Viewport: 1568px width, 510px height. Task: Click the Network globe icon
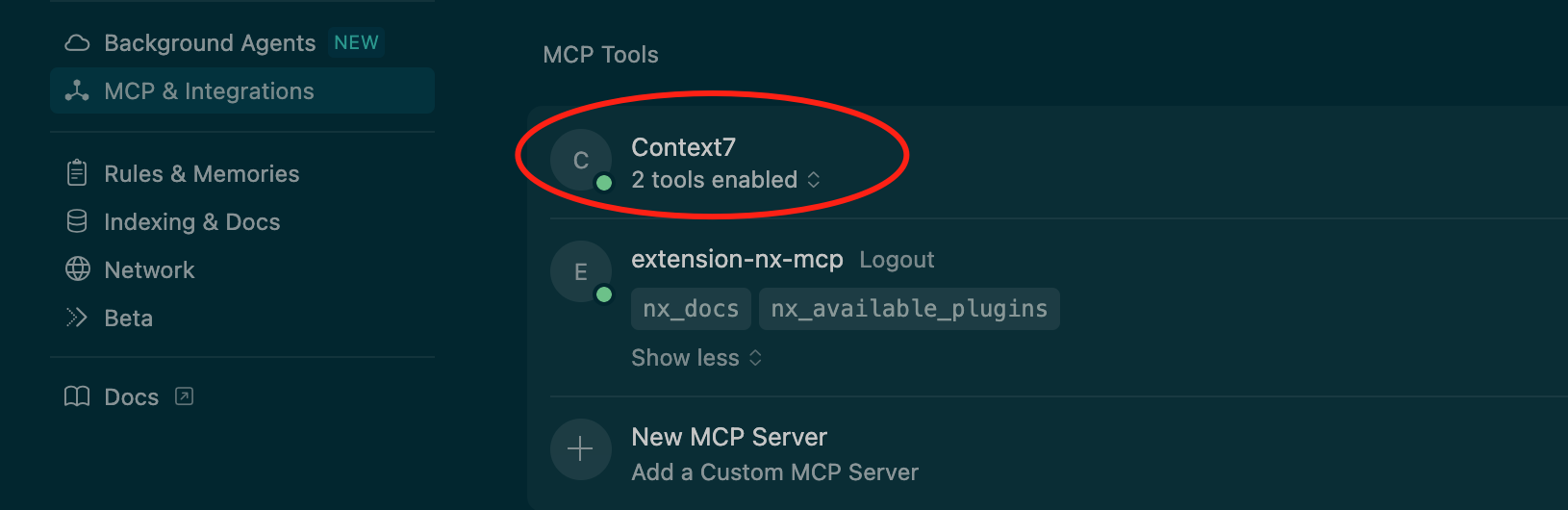77,269
